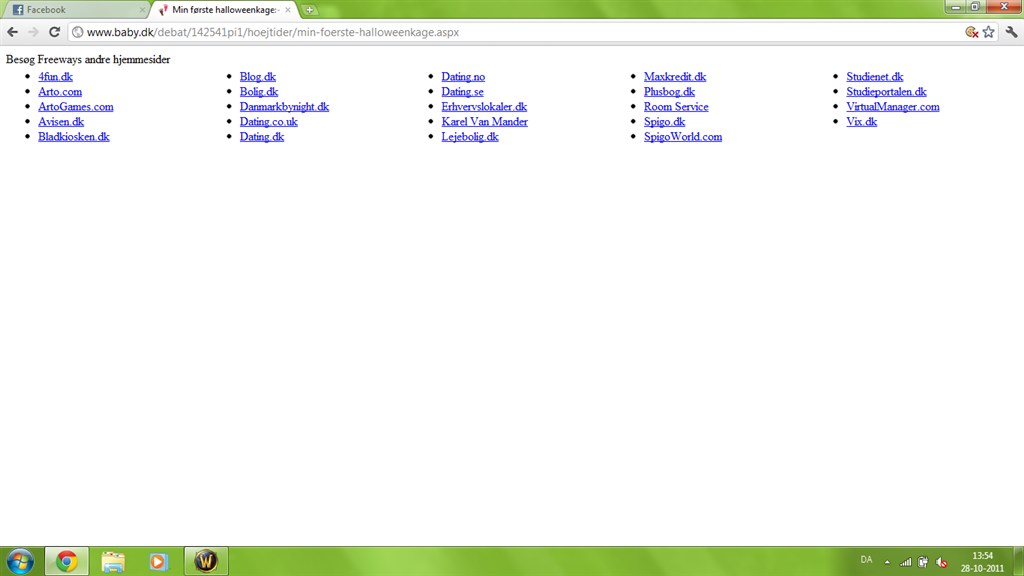
Task: Click the Room Service link
Action: click(676, 106)
